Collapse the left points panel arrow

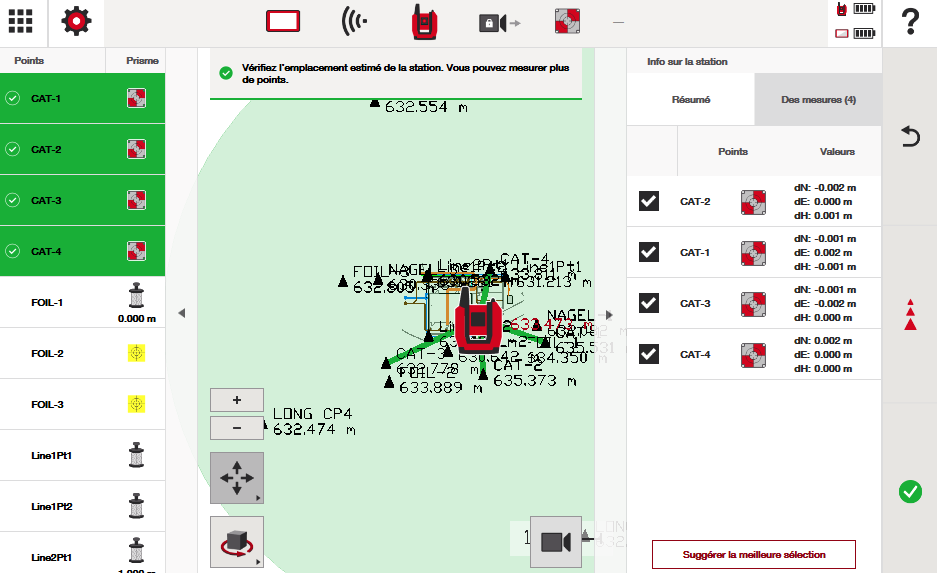coord(182,313)
